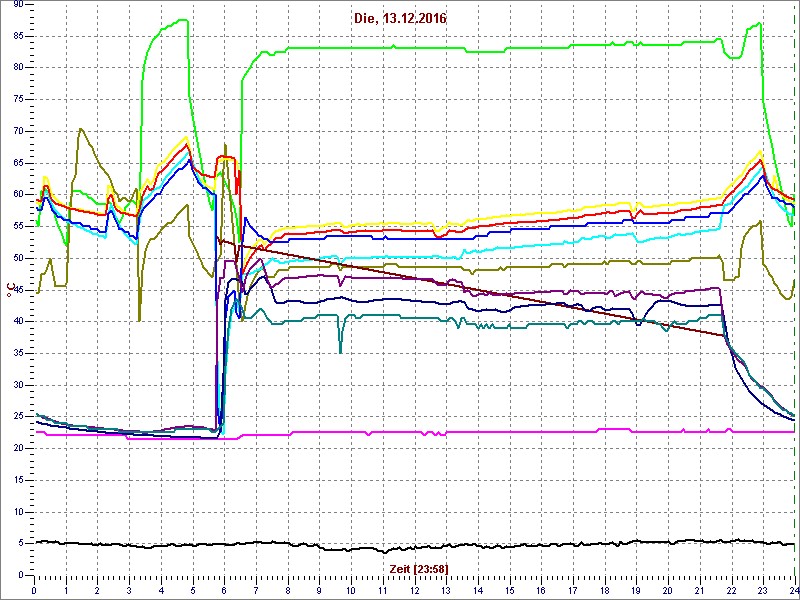
Task: Pick the 65 label on the temperature axis
Action: point(18,163)
